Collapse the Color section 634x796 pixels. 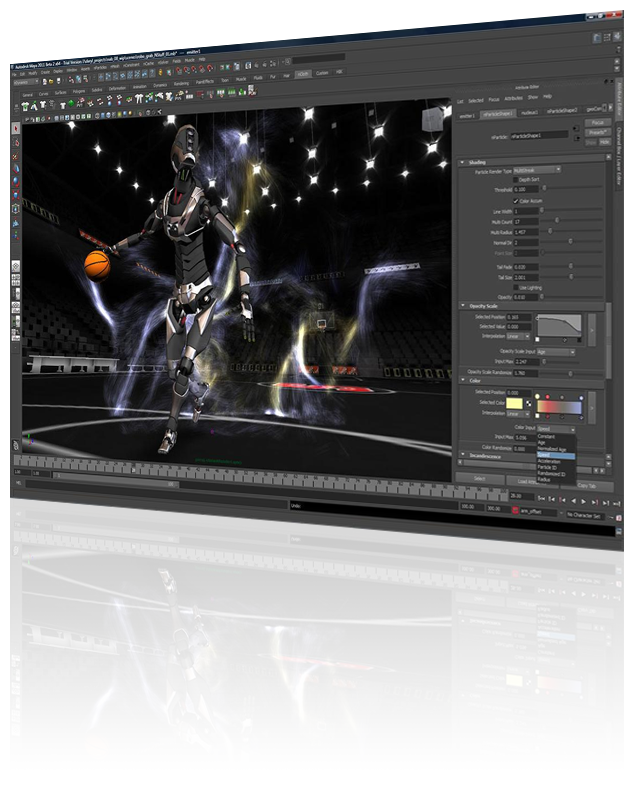(x=462, y=380)
